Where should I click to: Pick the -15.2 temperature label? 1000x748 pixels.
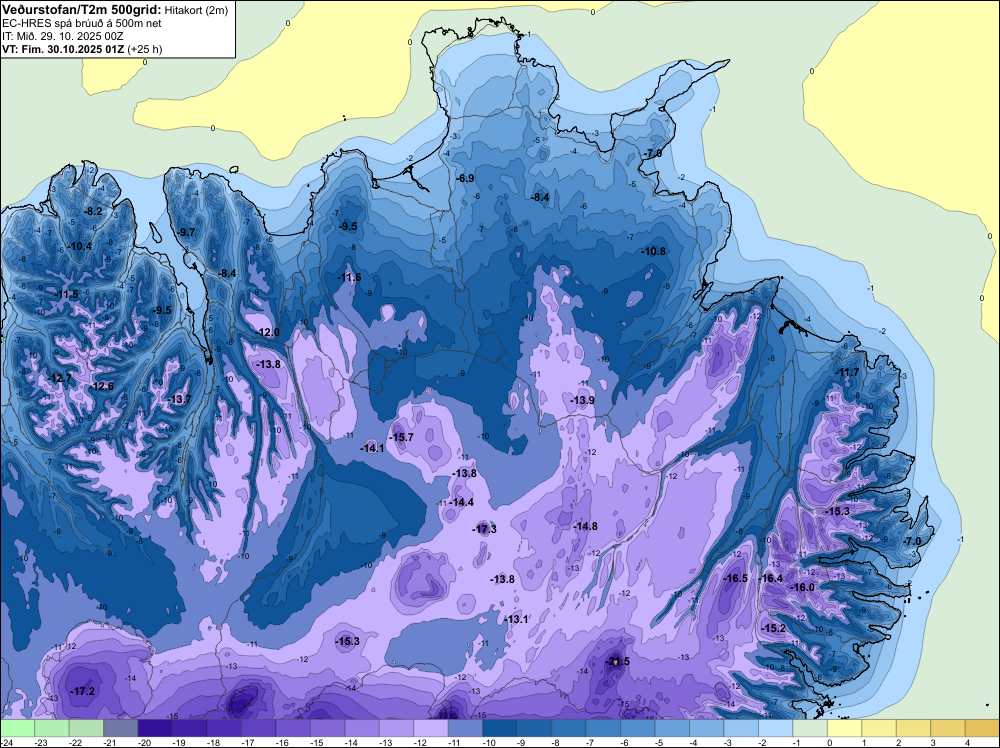774,628
